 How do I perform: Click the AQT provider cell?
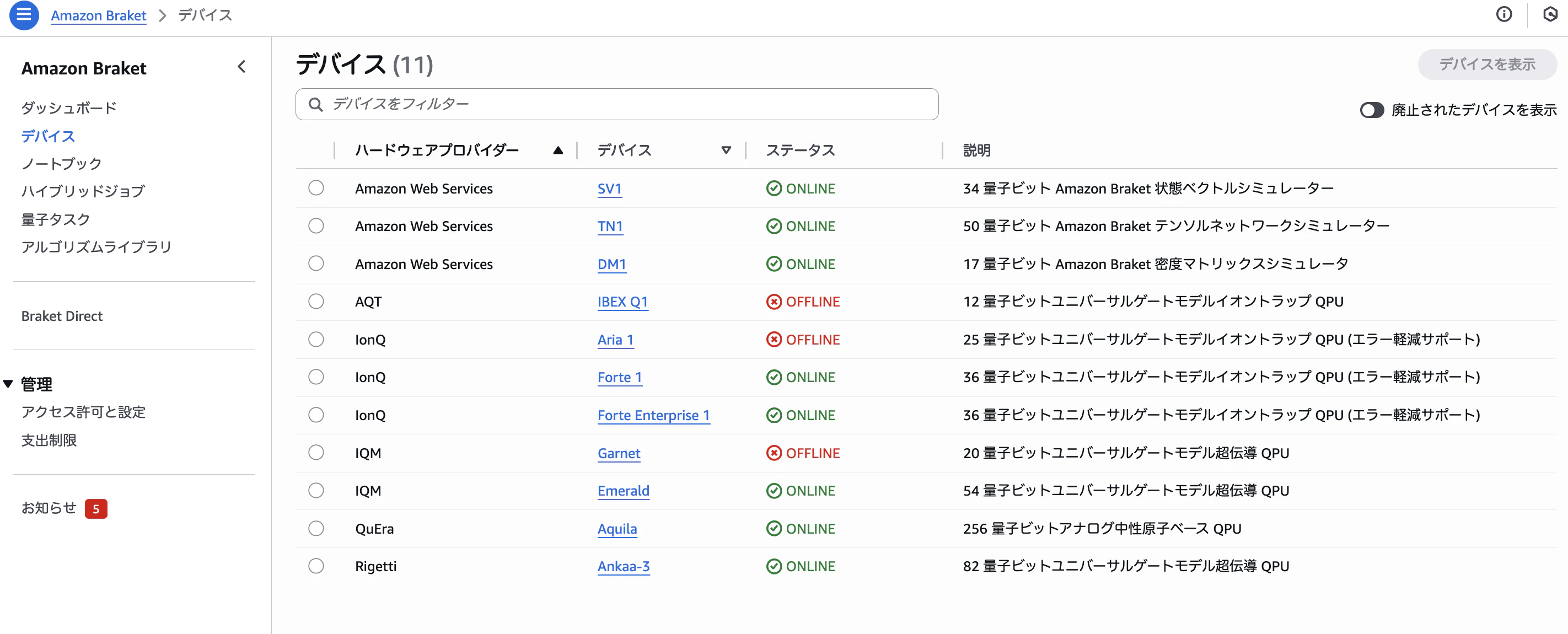click(368, 302)
